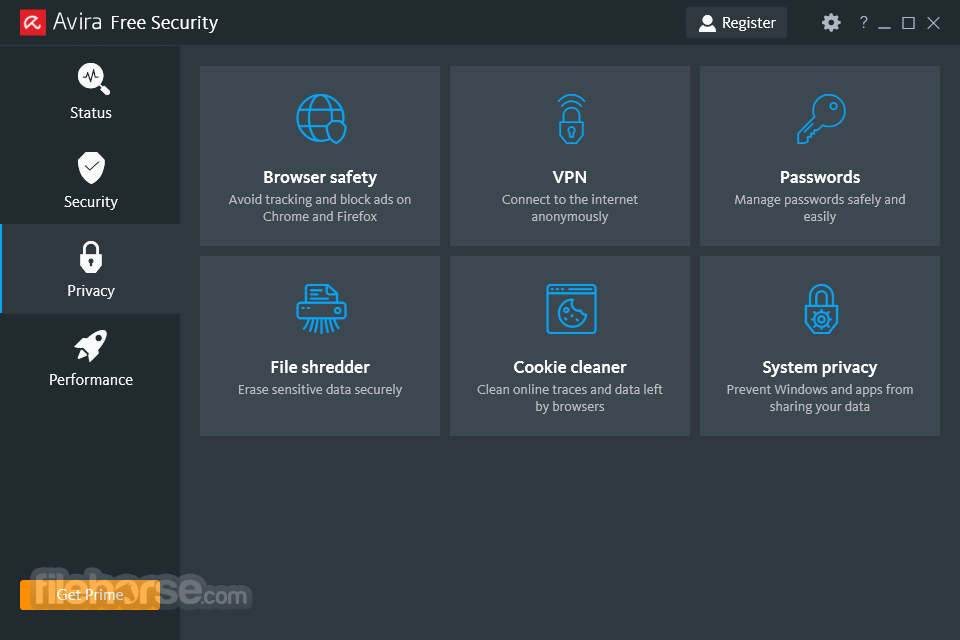
Task: Click the System privacy lock gear icon
Action: pyautogui.click(x=821, y=309)
